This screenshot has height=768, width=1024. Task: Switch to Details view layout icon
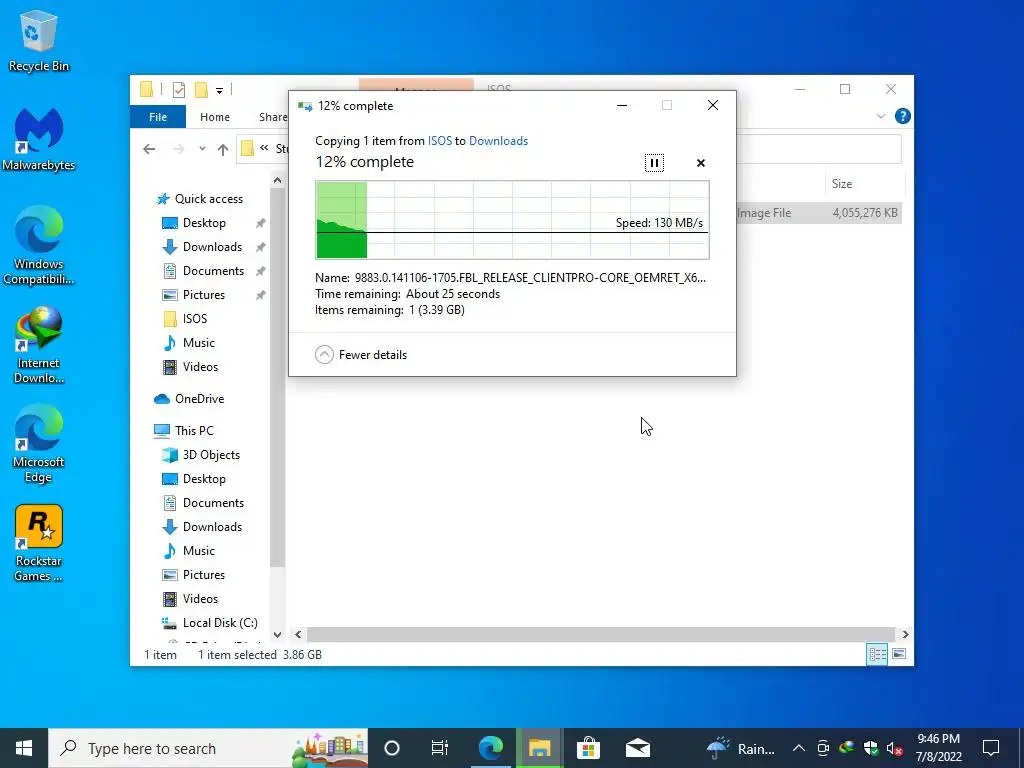[x=877, y=654]
